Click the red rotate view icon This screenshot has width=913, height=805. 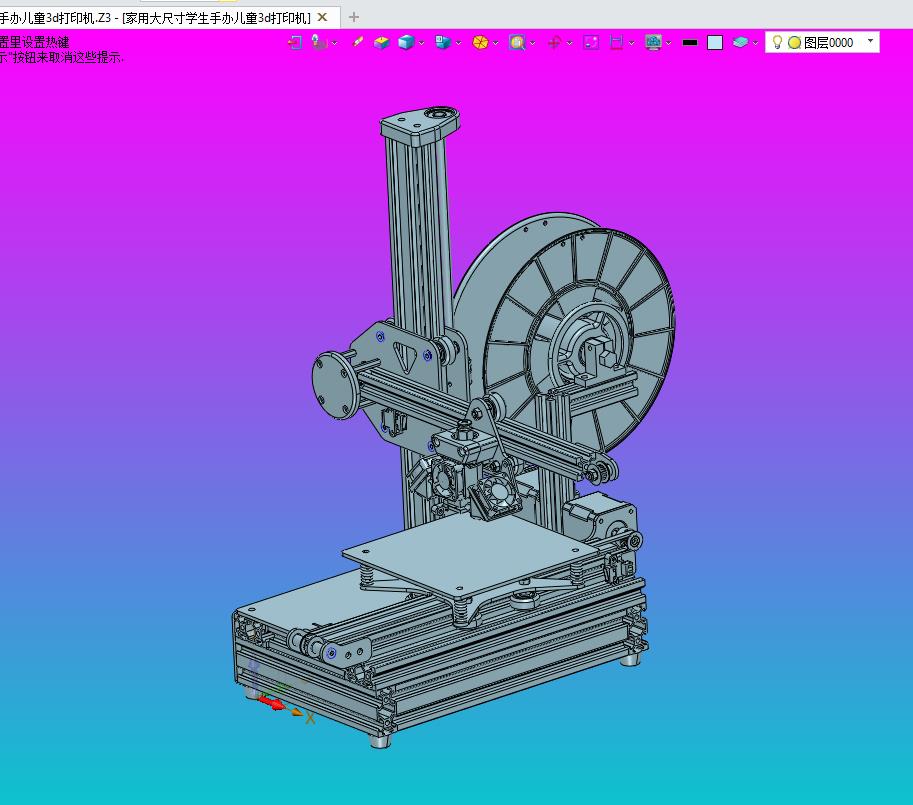pos(554,42)
